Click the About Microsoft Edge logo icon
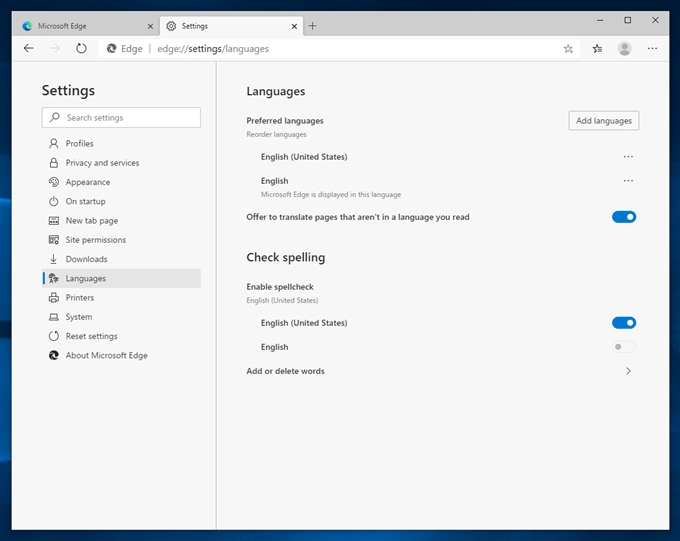The image size is (680, 541). click(x=54, y=355)
